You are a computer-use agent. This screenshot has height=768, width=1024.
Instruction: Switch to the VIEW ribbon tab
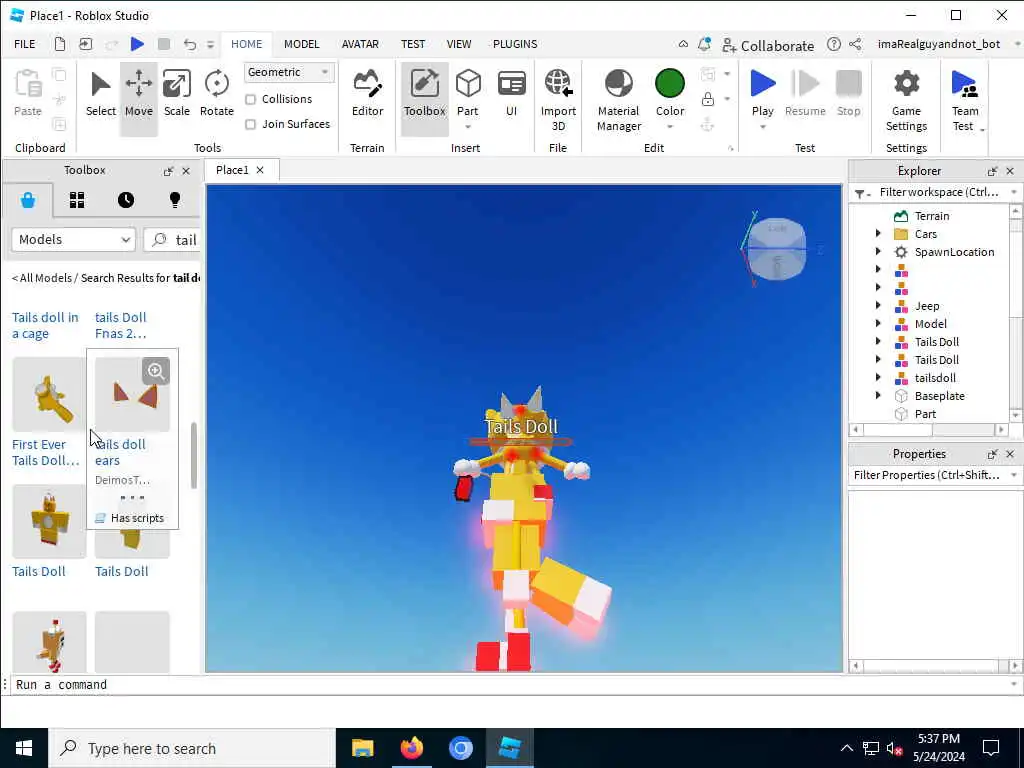pyautogui.click(x=458, y=44)
